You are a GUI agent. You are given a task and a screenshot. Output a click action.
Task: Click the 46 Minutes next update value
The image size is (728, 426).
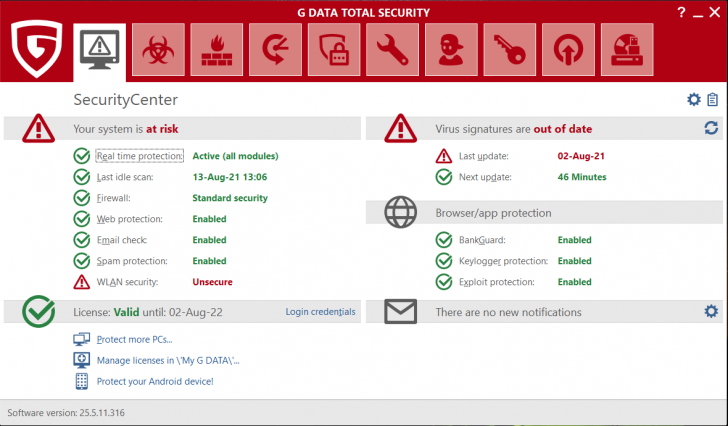pos(582,177)
